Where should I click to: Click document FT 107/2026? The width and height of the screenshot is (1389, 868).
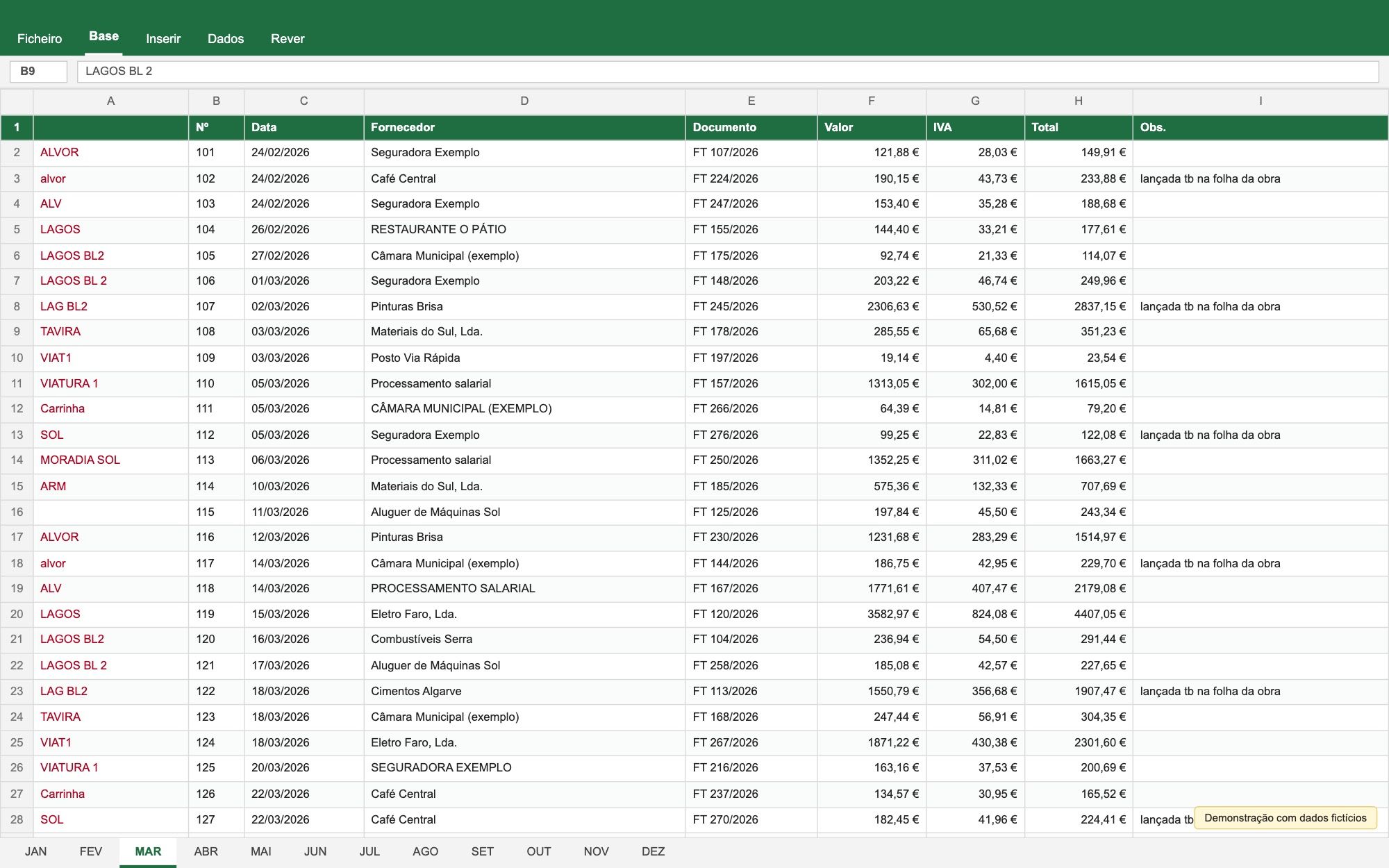(751, 152)
